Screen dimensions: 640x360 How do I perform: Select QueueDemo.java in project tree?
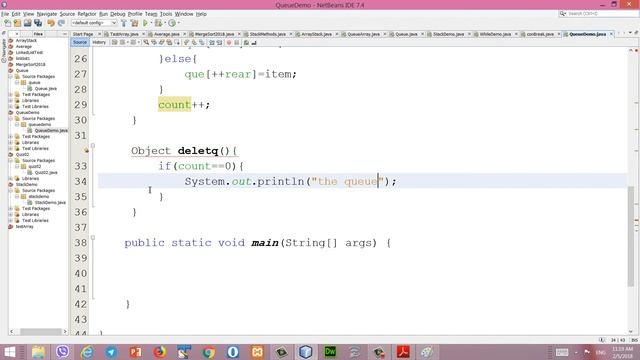click(x=51, y=131)
